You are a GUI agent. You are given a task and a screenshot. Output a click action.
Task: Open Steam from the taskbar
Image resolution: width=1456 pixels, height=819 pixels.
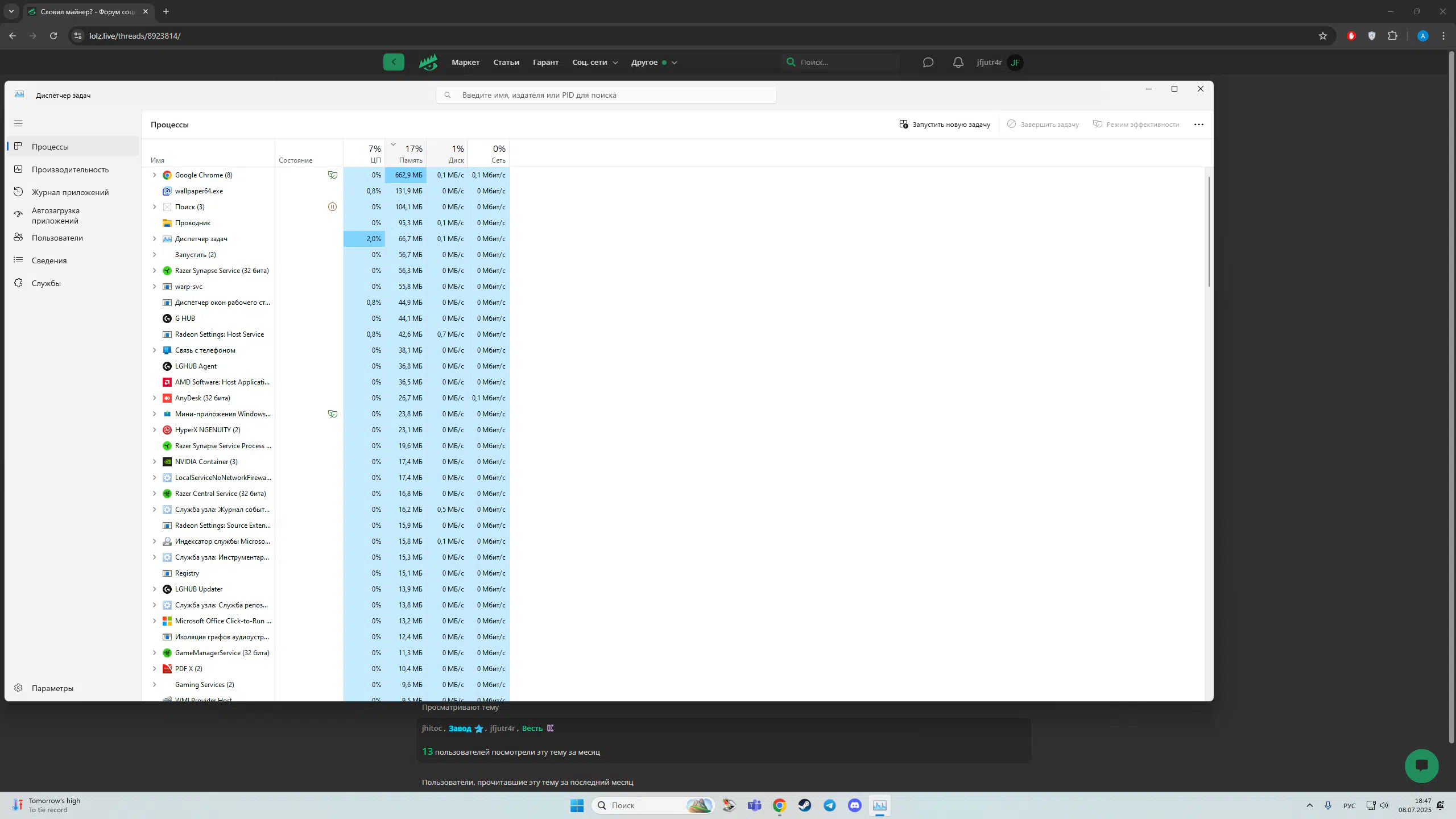pyautogui.click(x=805, y=805)
